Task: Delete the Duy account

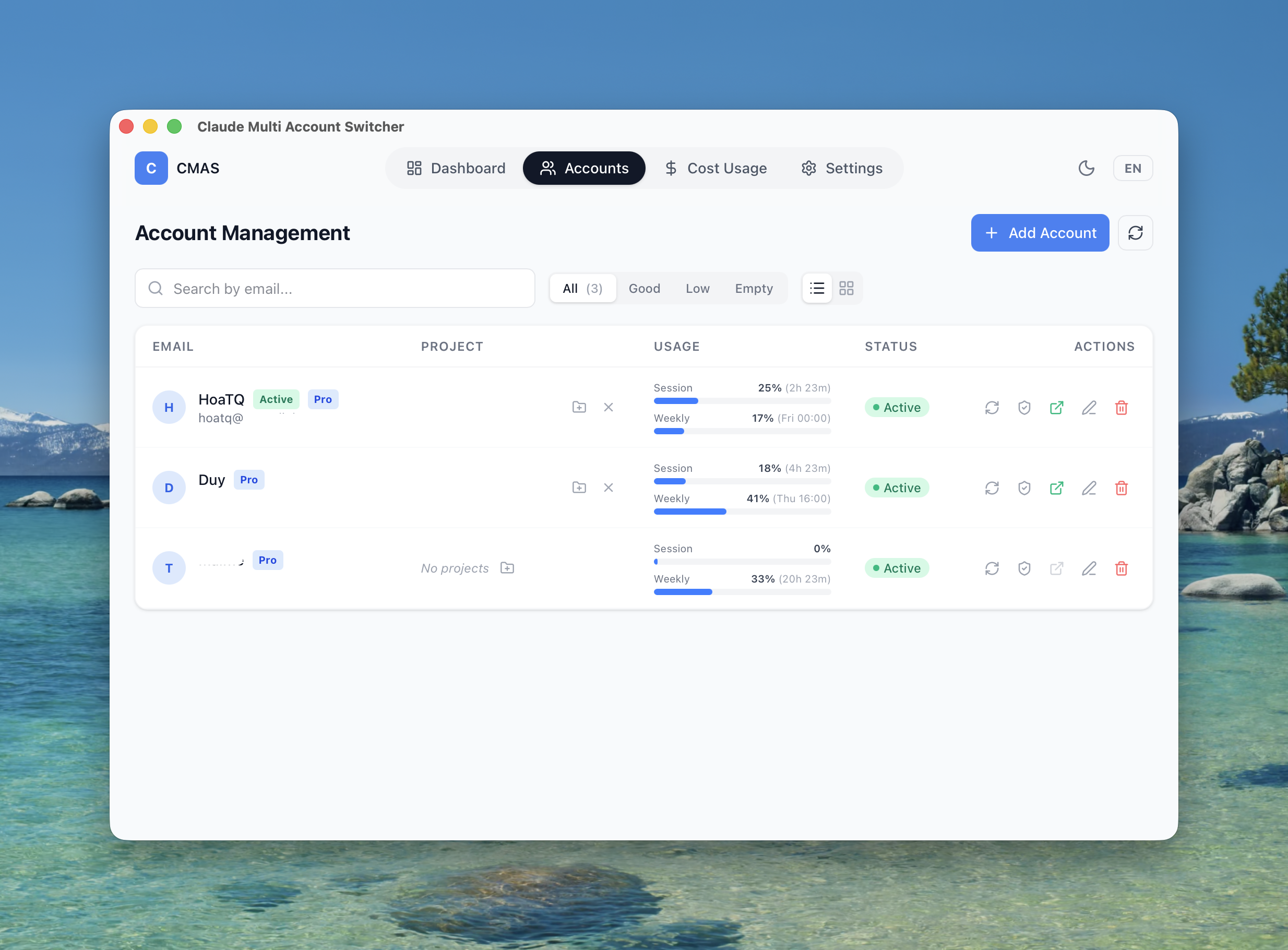Action: [1121, 488]
